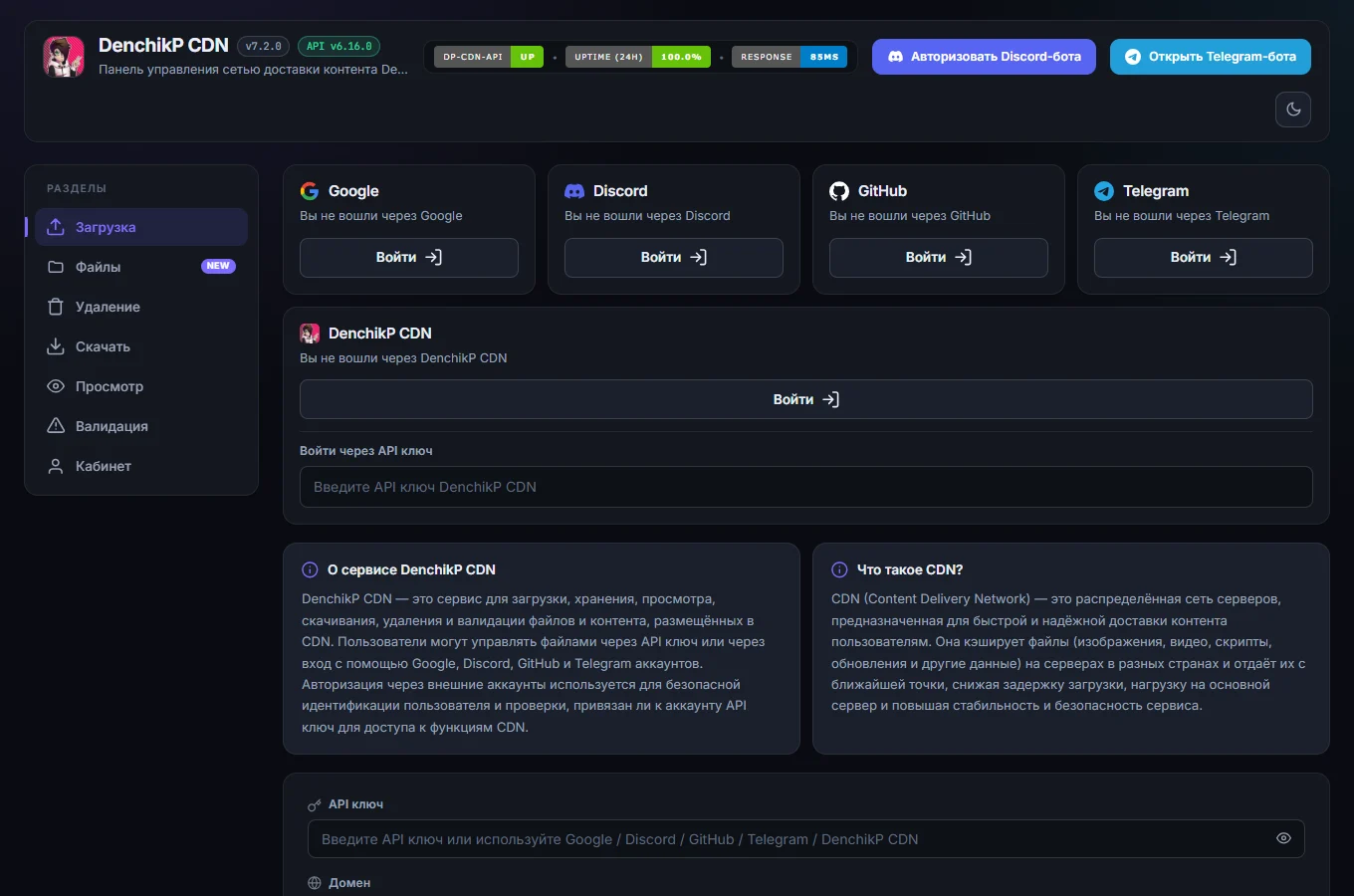Click the Google logo icon
The width and height of the screenshot is (1354, 896).
(310, 191)
